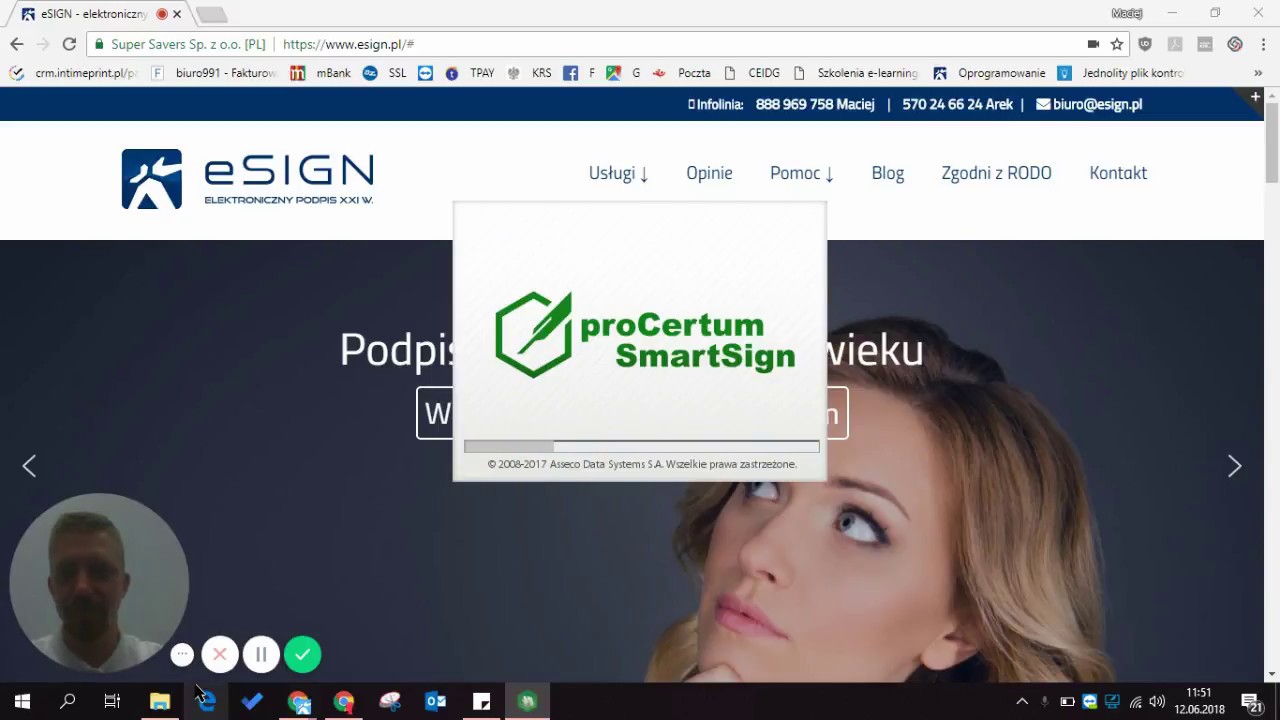This screenshot has height=720, width=1280.
Task: Bookmark this page with the star icon
Action: point(1117,44)
